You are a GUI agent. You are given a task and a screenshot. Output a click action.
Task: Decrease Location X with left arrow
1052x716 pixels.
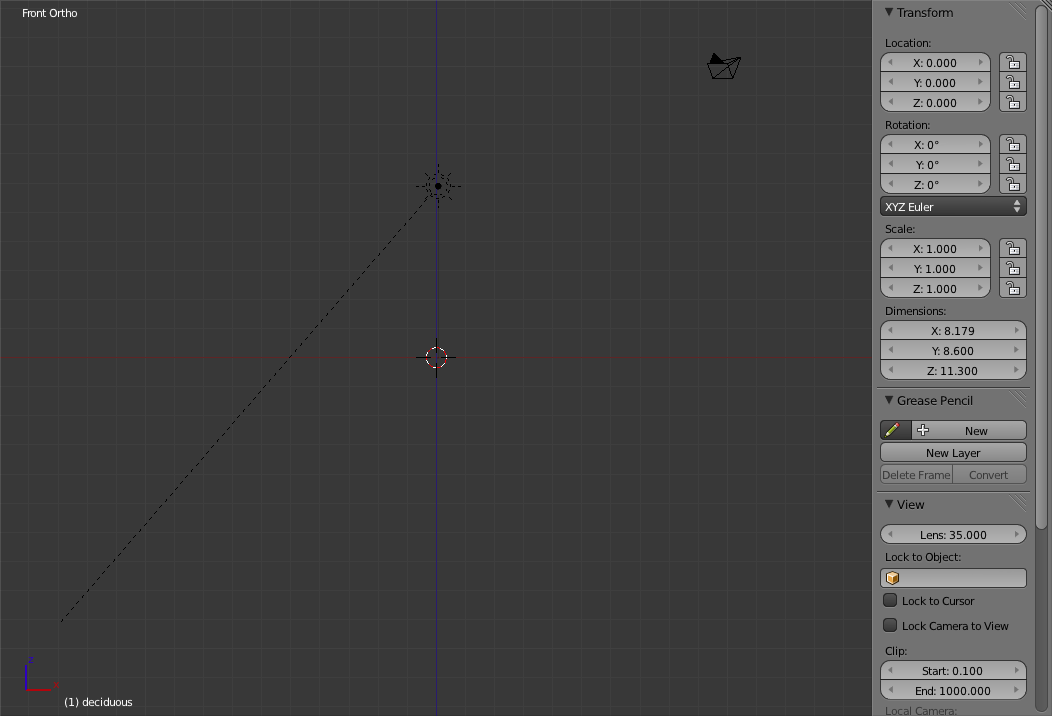point(890,62)
